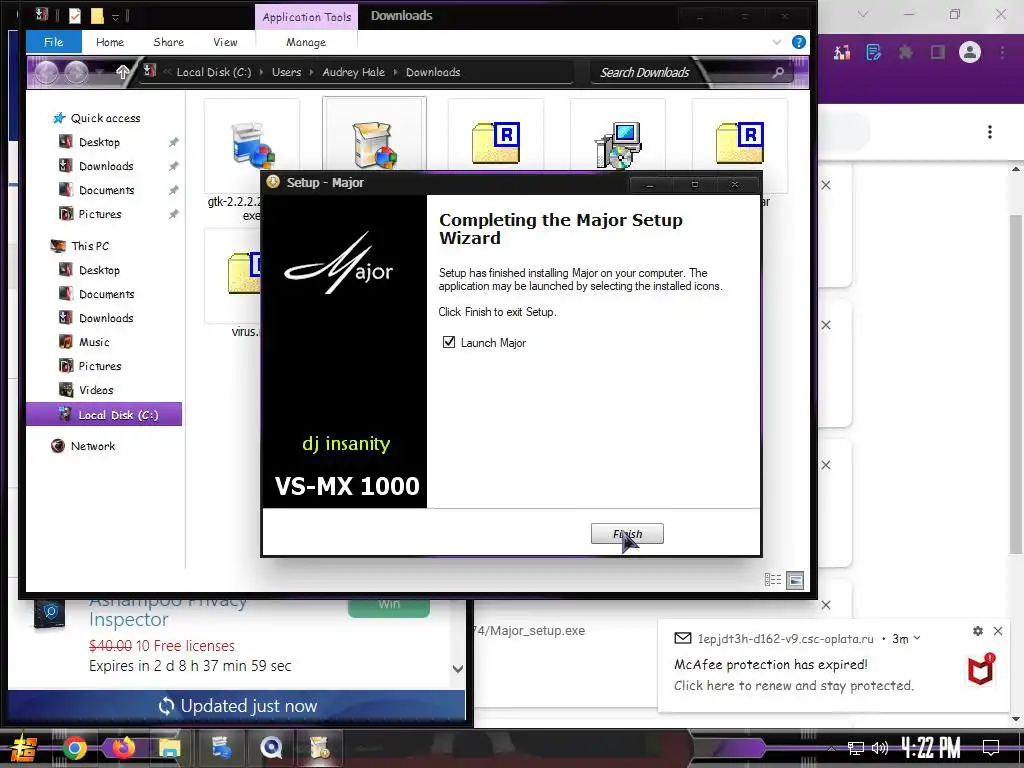Dismiss the McAfee protection expired notification
The image size is (1024, 768).
pos(998,631)
